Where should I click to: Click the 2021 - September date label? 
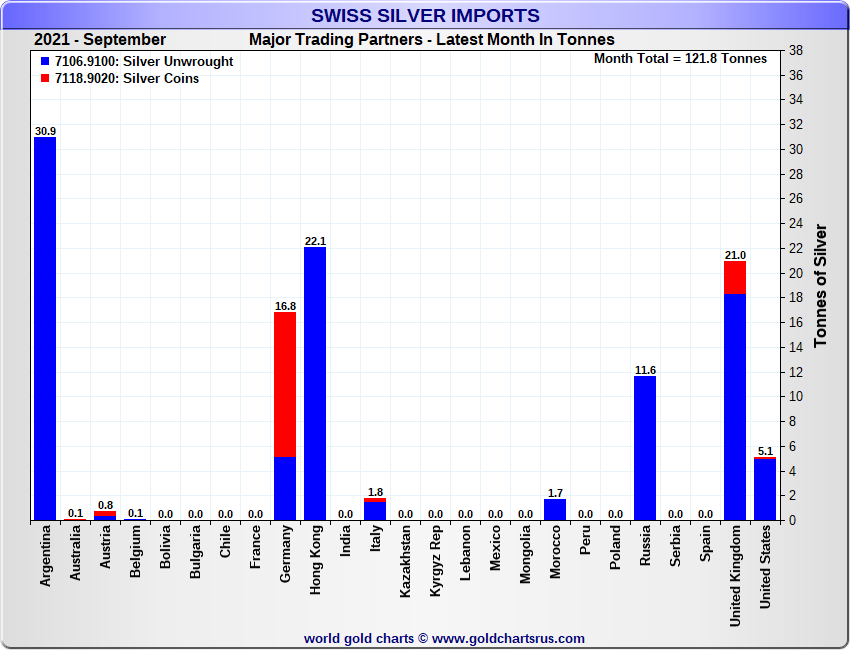point(100,40)
